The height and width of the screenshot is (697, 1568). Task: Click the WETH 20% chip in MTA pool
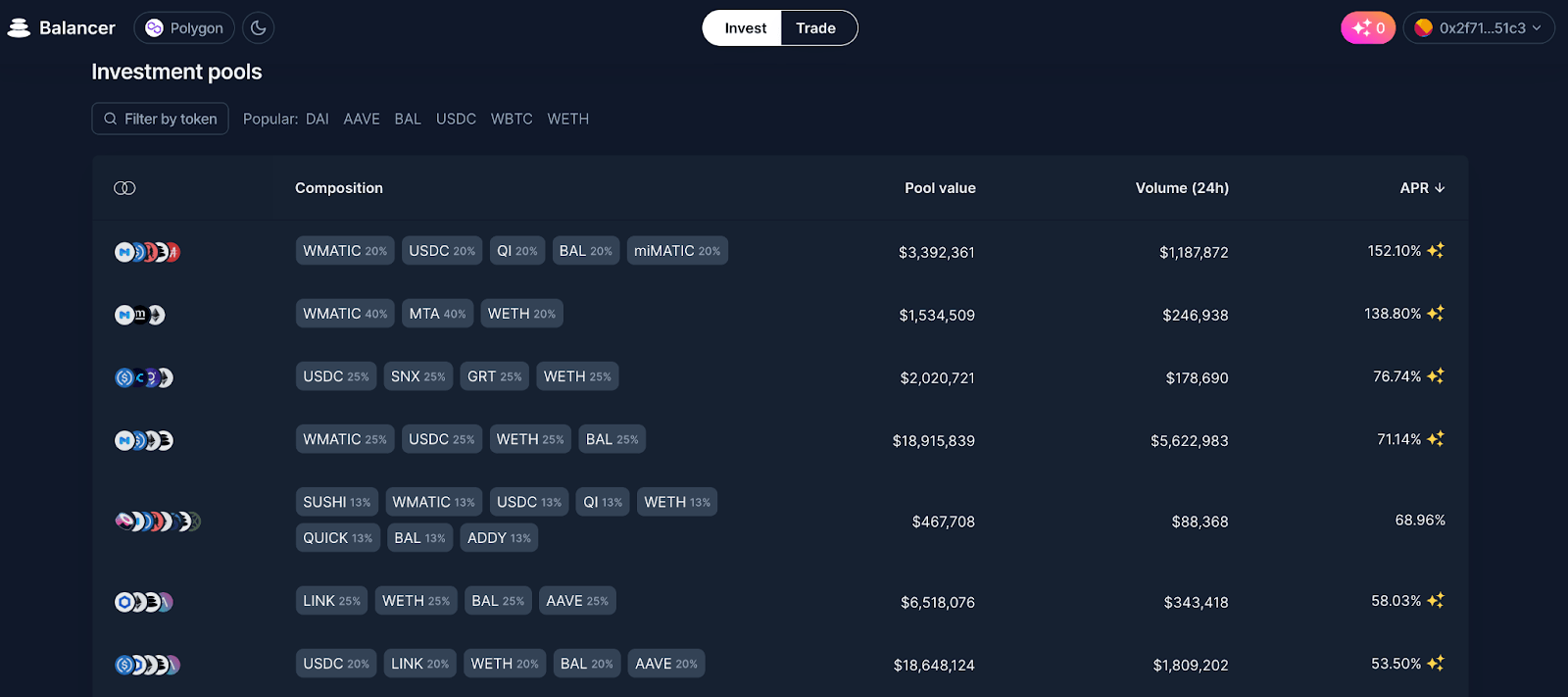pyautogui.click(x=522, y=314)
